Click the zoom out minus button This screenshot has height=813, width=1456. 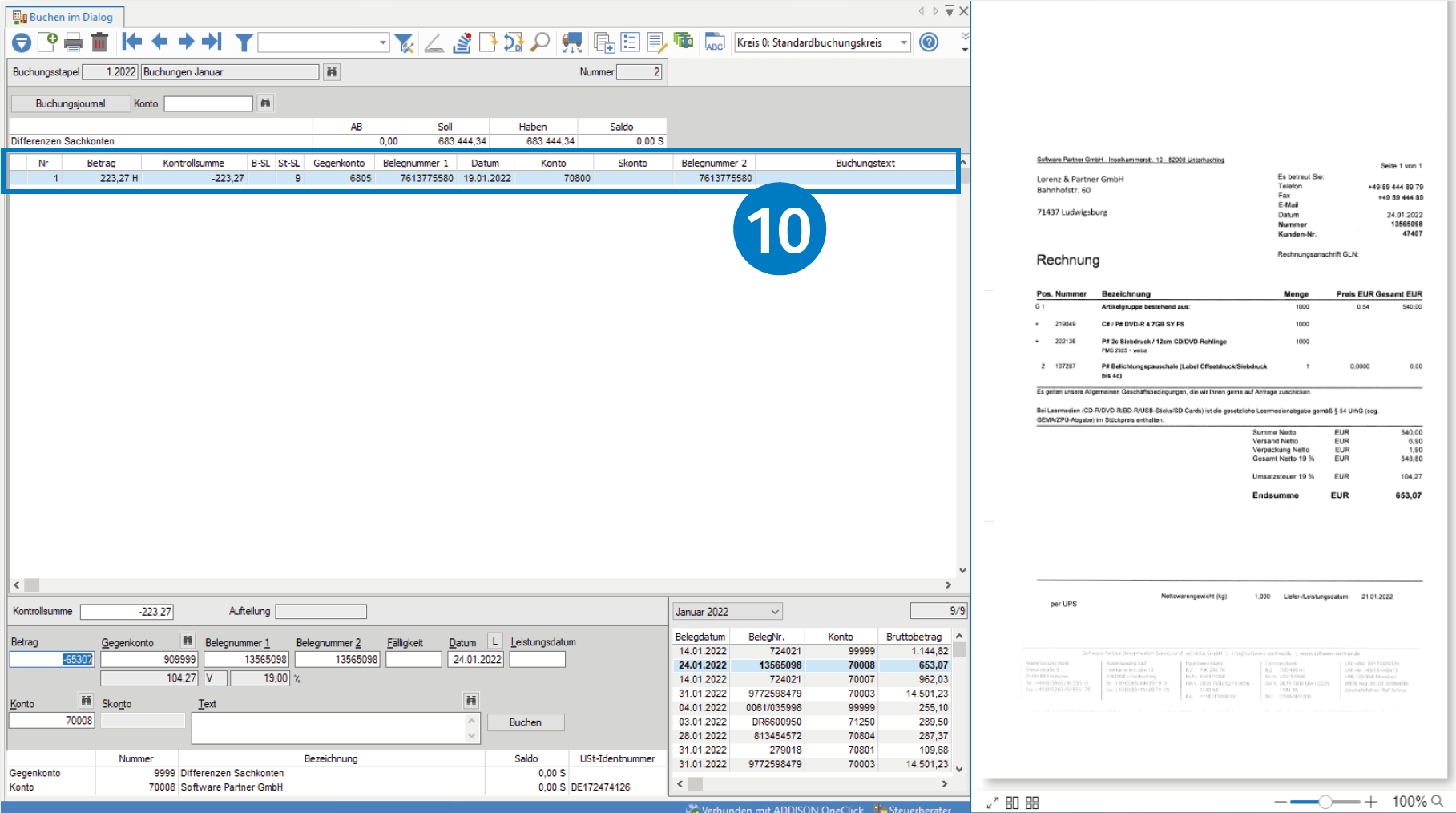1281,802
